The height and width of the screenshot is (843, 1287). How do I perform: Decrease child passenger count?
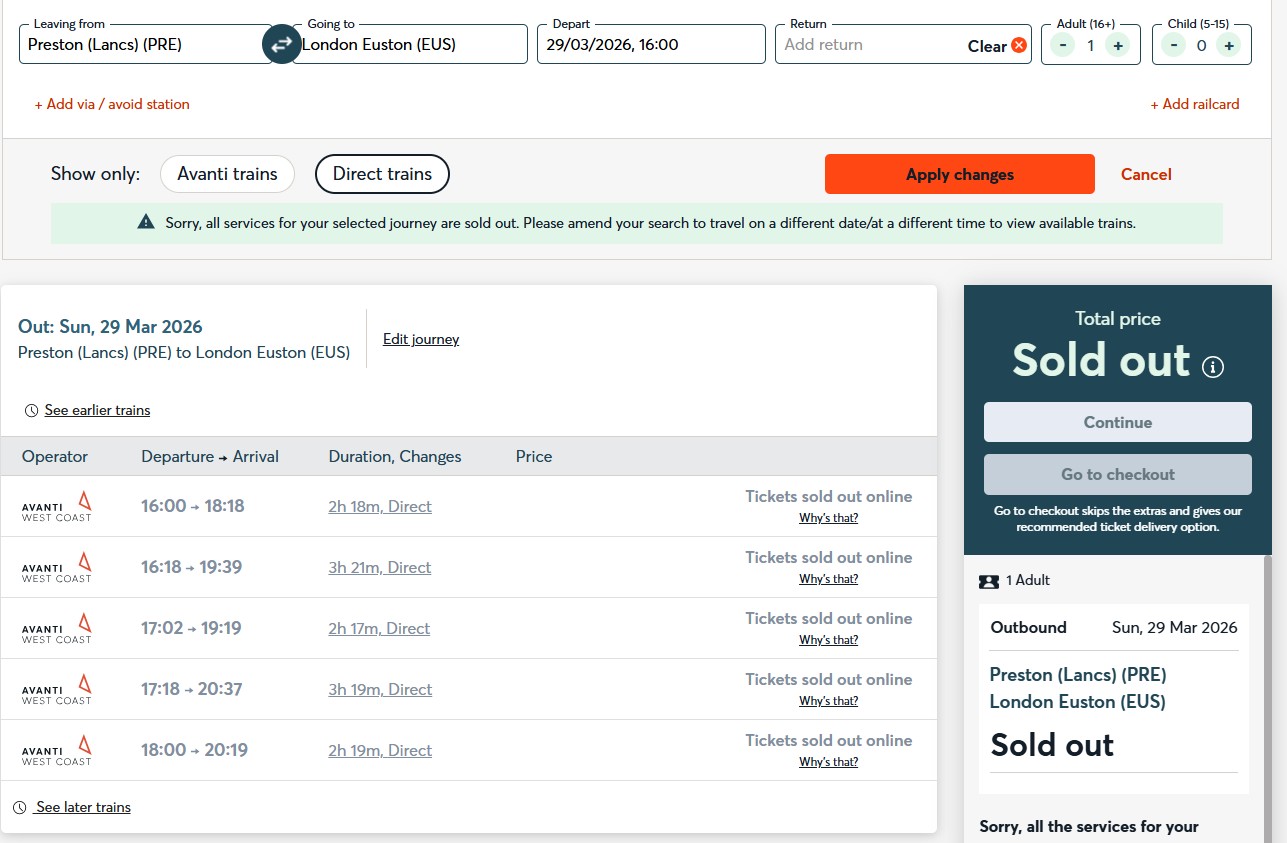pos(1174,45)
